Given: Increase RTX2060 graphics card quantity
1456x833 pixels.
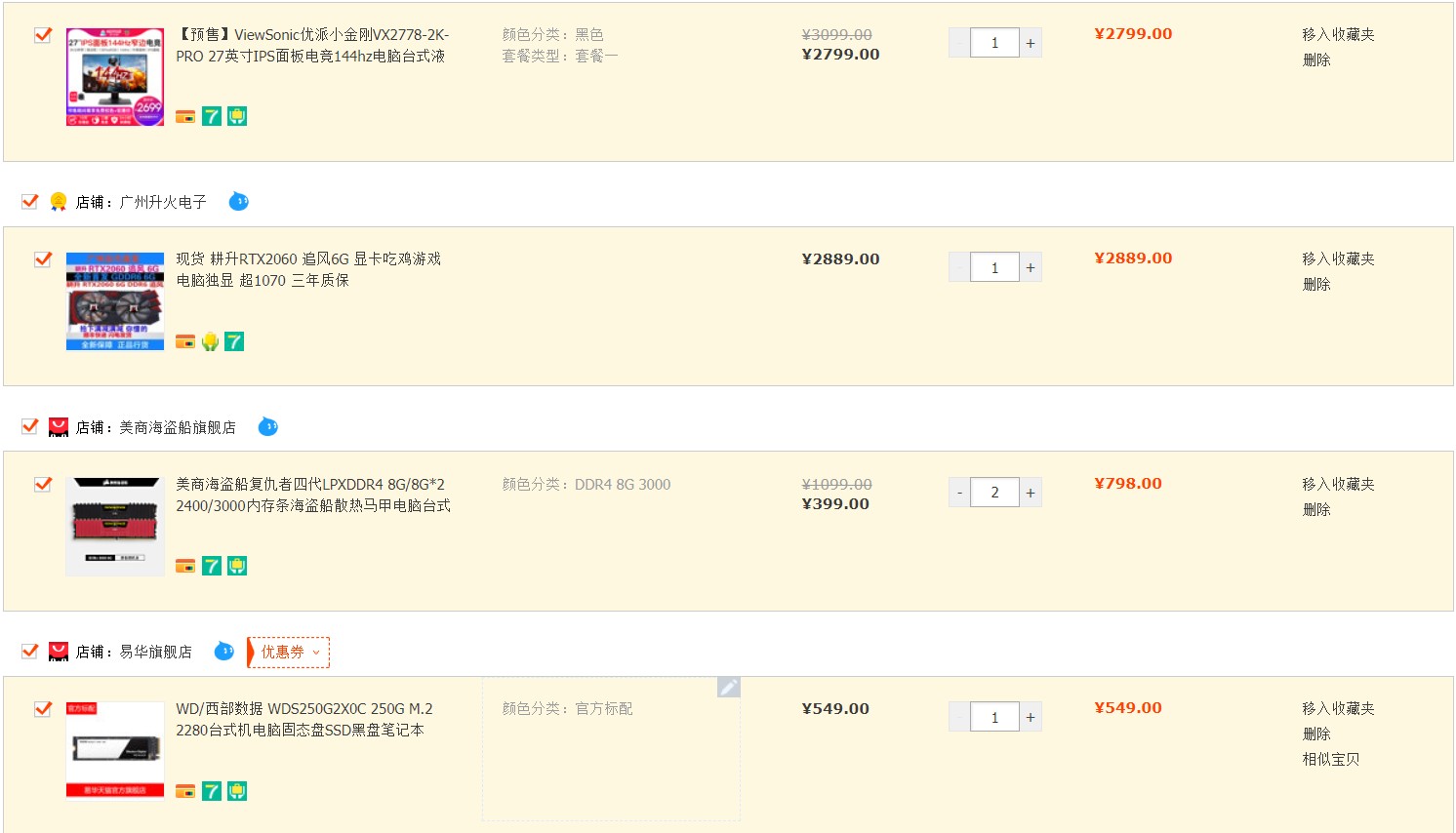Looking at the screenshot, I should (1031, 267).
